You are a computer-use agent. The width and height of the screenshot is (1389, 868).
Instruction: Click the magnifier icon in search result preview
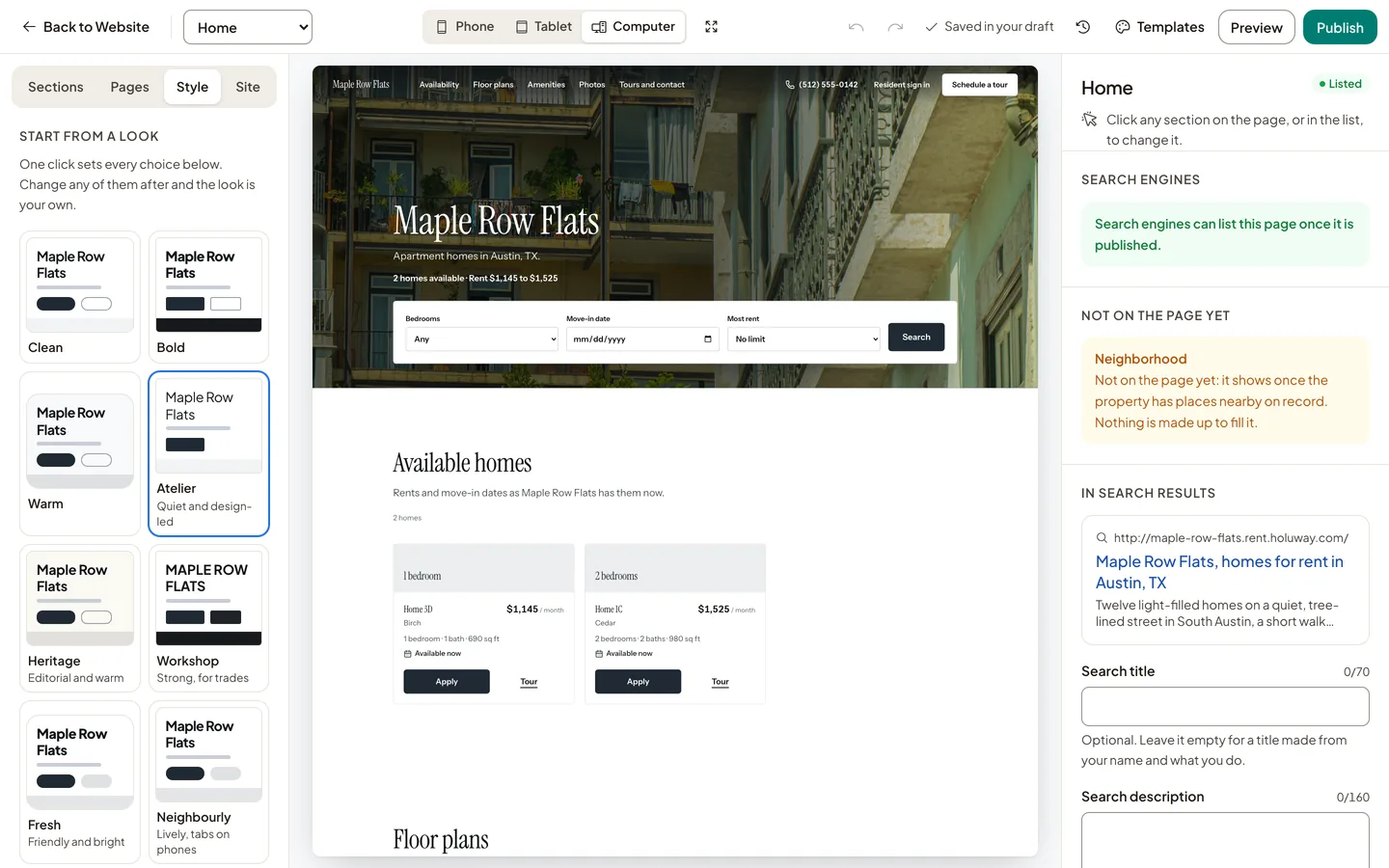[1102, 538]
